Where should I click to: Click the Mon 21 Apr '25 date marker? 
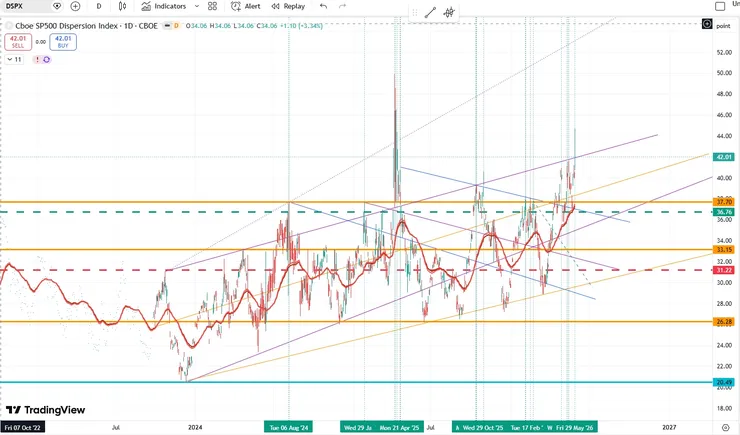pyautogui.click(x=399, y=427)
